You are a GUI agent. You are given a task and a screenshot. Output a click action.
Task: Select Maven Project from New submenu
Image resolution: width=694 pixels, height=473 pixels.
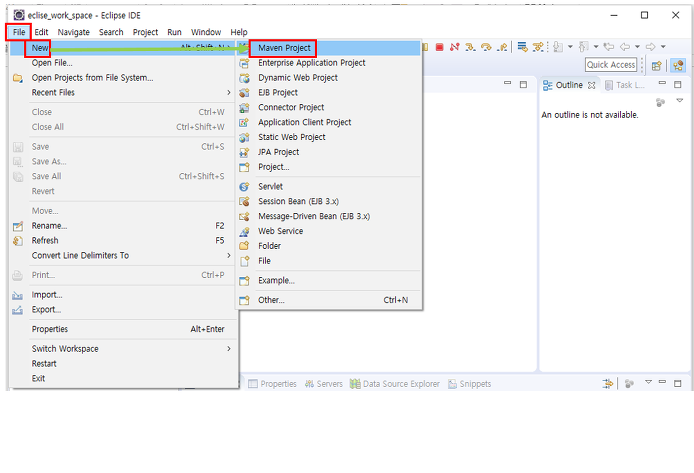pyautogui.click(x=328, y=48)
